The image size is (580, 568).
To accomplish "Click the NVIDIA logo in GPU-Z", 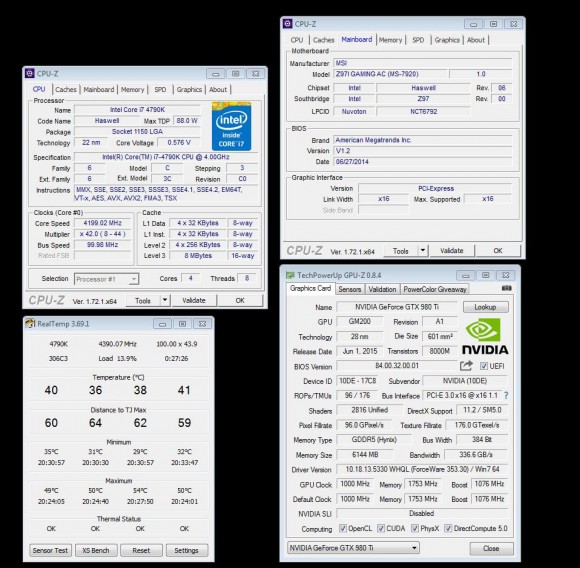I will click(485, 336).
